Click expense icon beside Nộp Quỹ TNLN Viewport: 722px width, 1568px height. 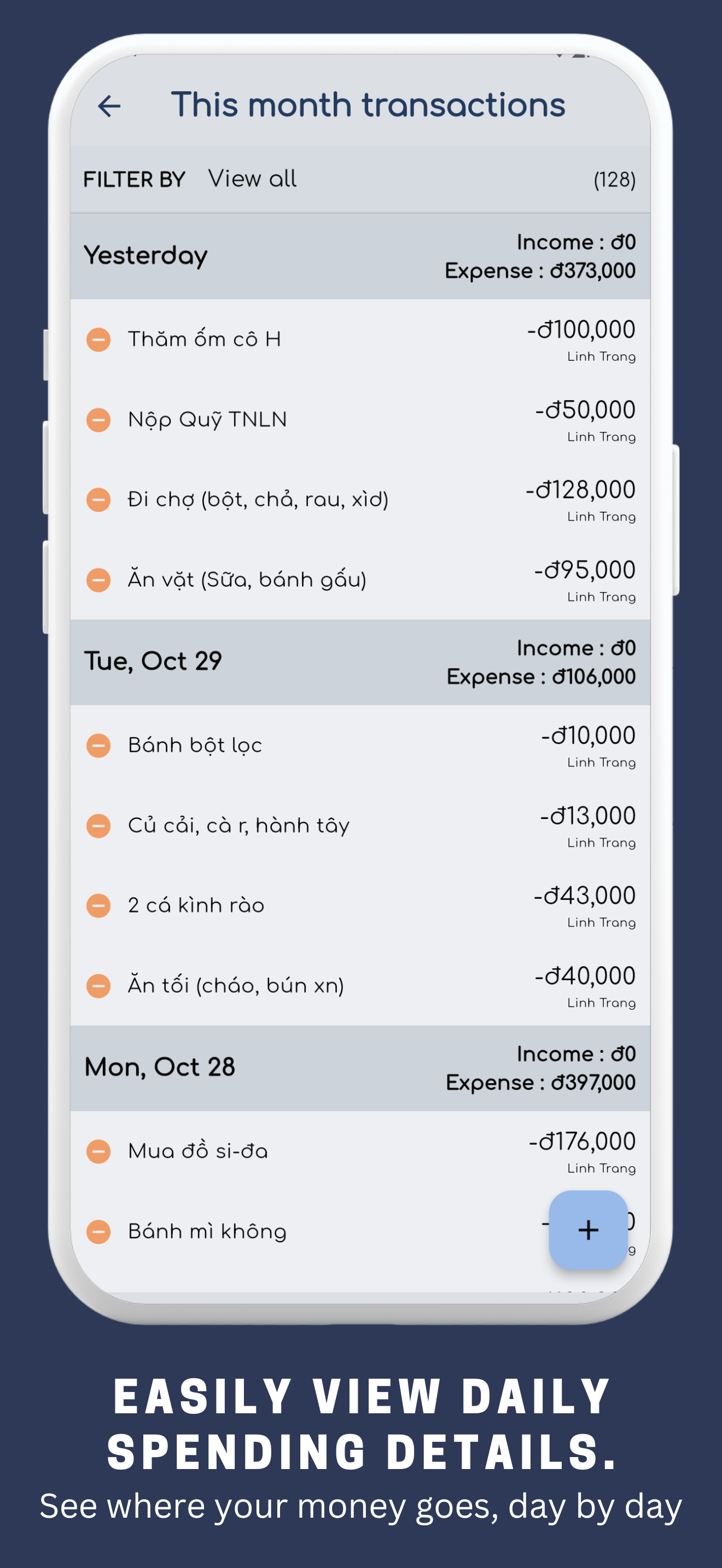(x=98, y=420)
